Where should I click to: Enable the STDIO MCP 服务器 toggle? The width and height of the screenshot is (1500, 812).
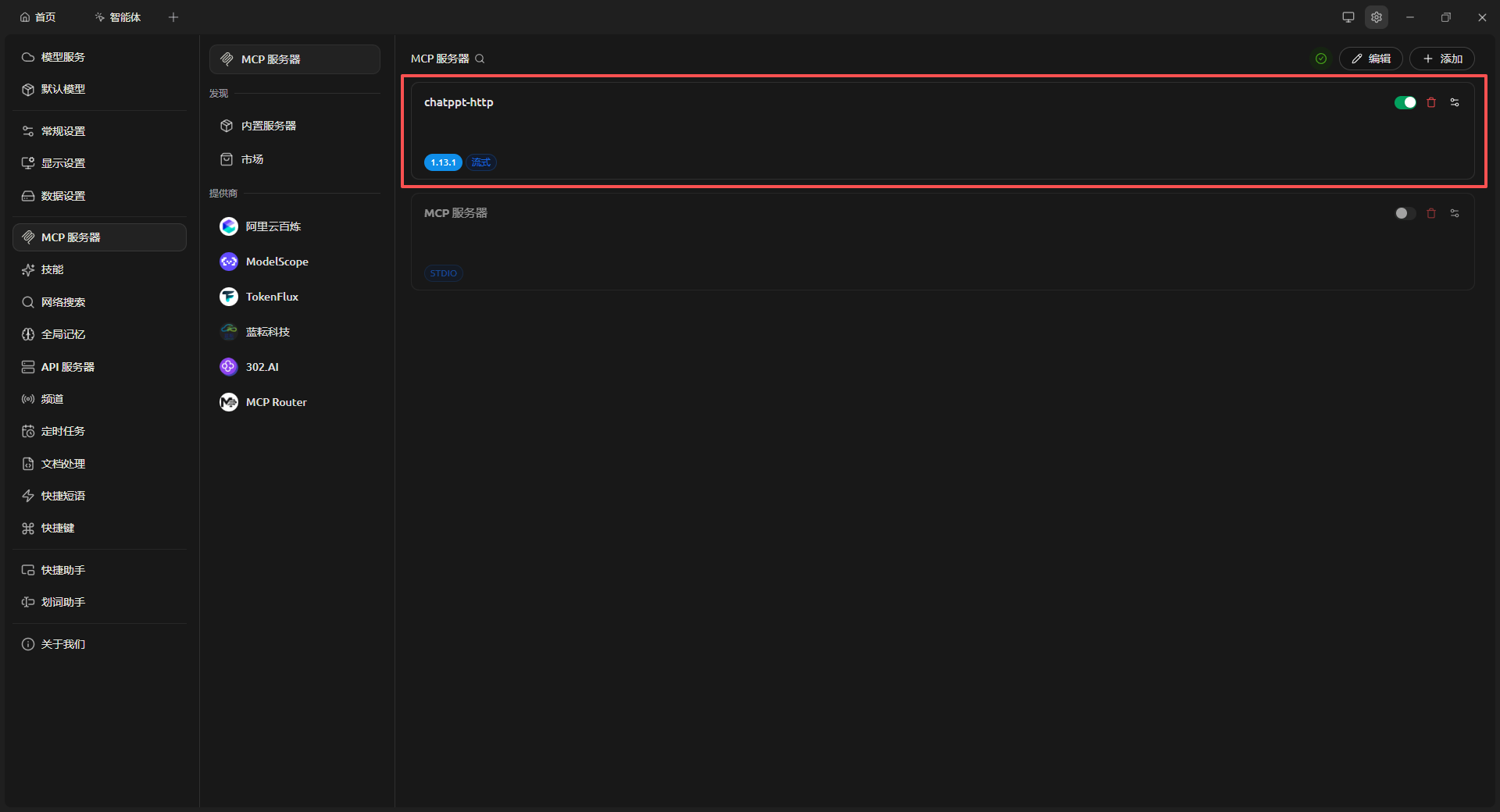tap(1405, 213)
